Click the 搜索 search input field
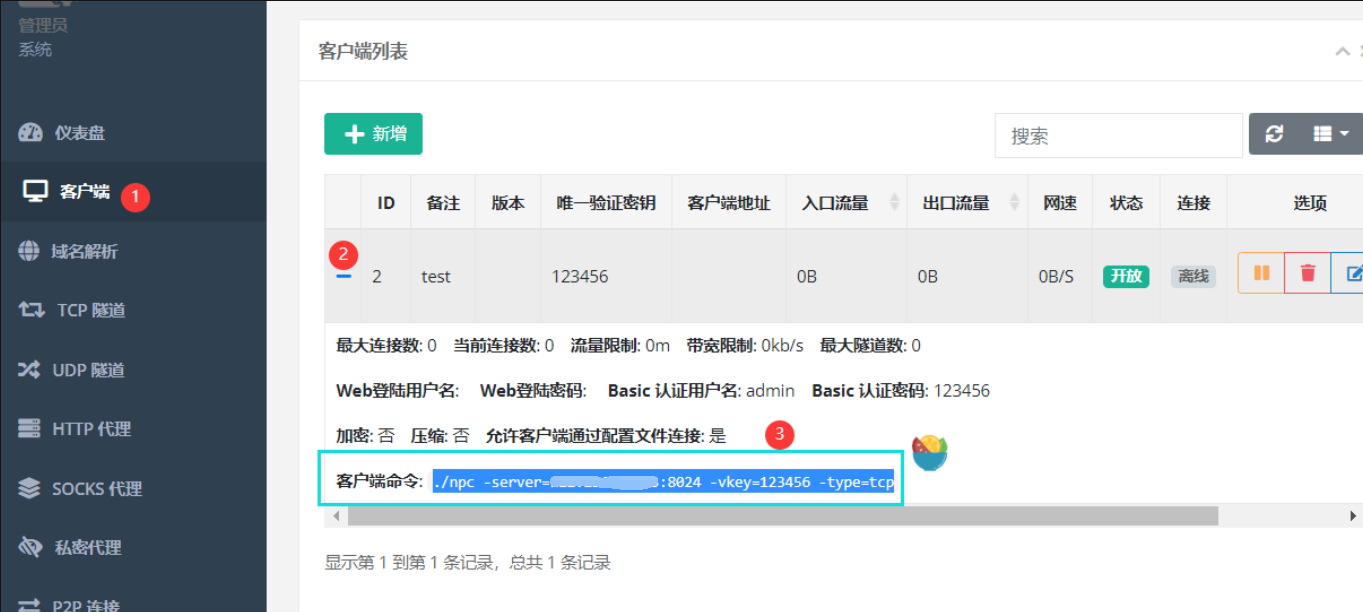This screenshot has height=612, width=1363. pos(1118,135)
